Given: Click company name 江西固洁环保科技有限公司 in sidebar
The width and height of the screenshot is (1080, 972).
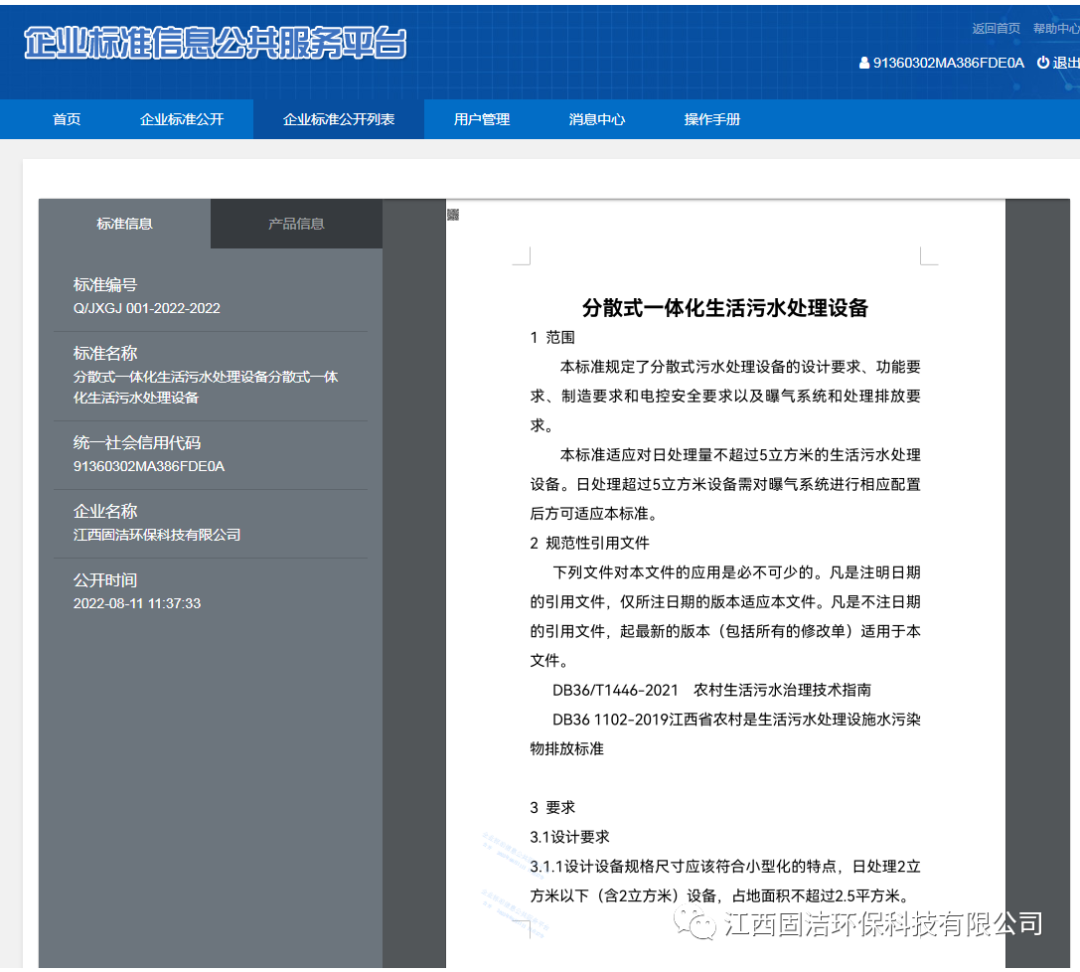Looking at the screenshot, I should point(157,535).
